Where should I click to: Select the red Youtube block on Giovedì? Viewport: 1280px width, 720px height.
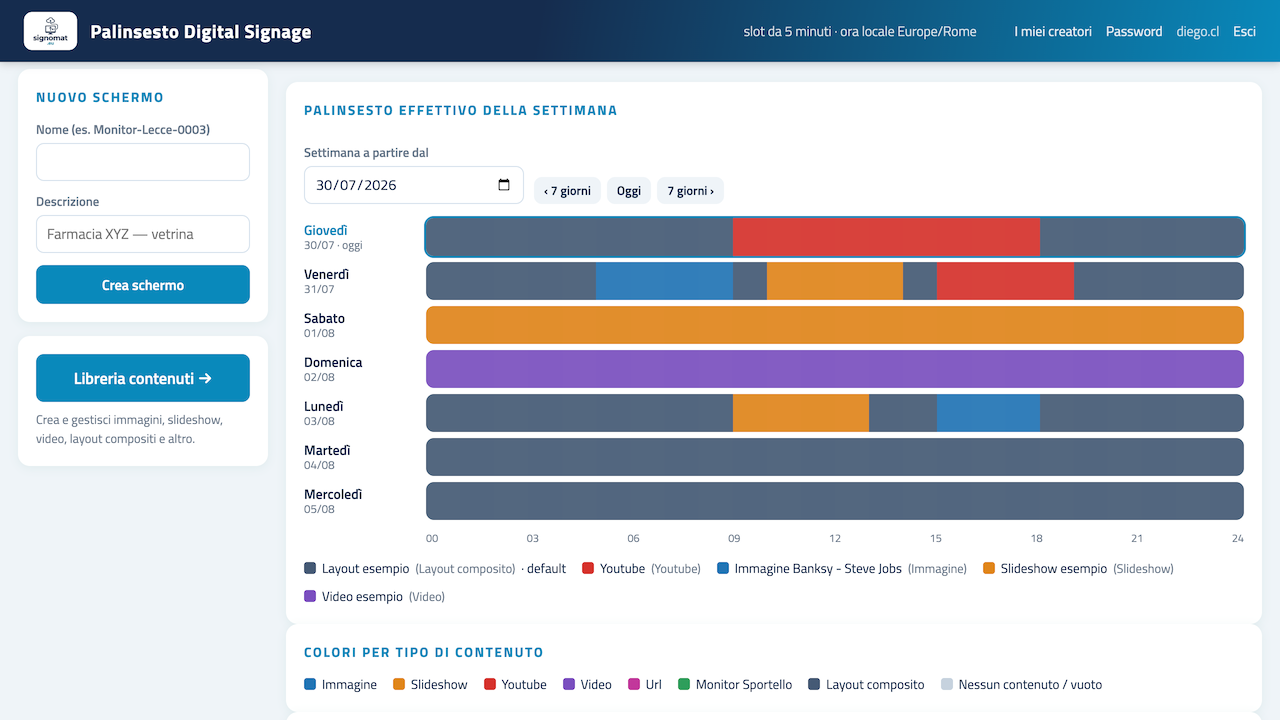pos(886,237)
